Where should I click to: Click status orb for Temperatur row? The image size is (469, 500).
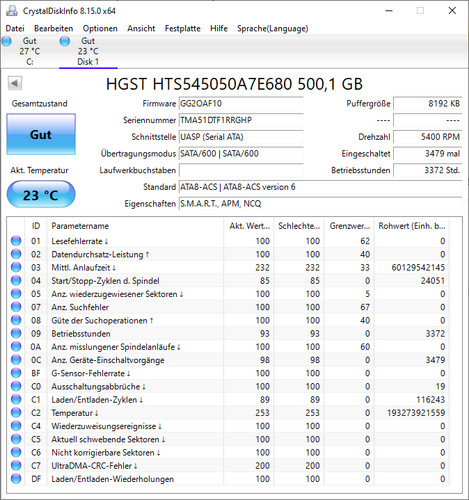pyautogui.click(x=16, y=413)
